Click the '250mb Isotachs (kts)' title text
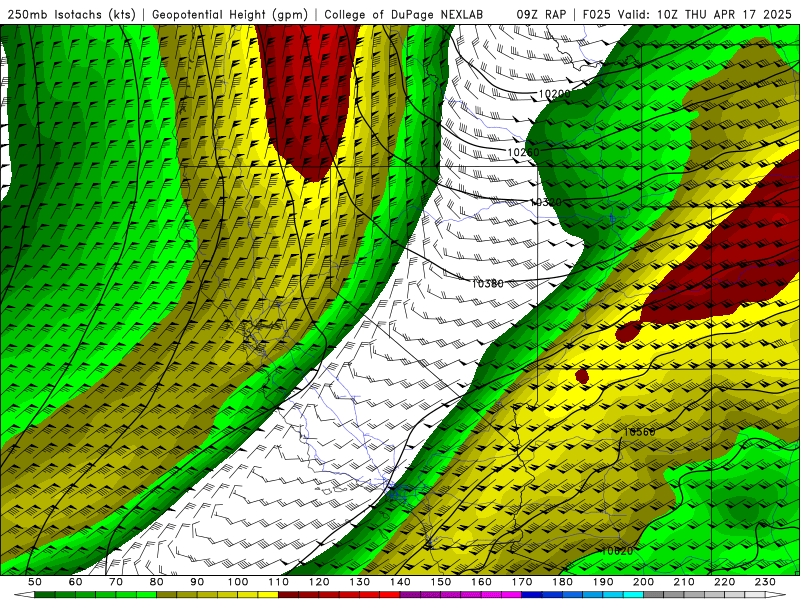Image resolution: width=800 pixels, height=600 pixels. (71, 15)
